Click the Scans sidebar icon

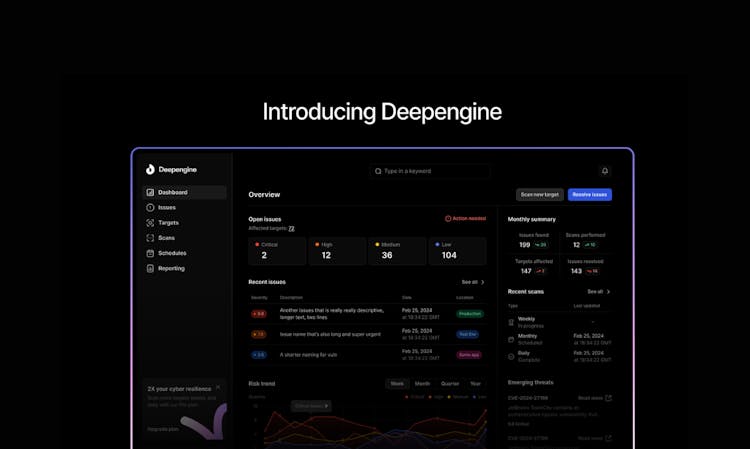150,238
